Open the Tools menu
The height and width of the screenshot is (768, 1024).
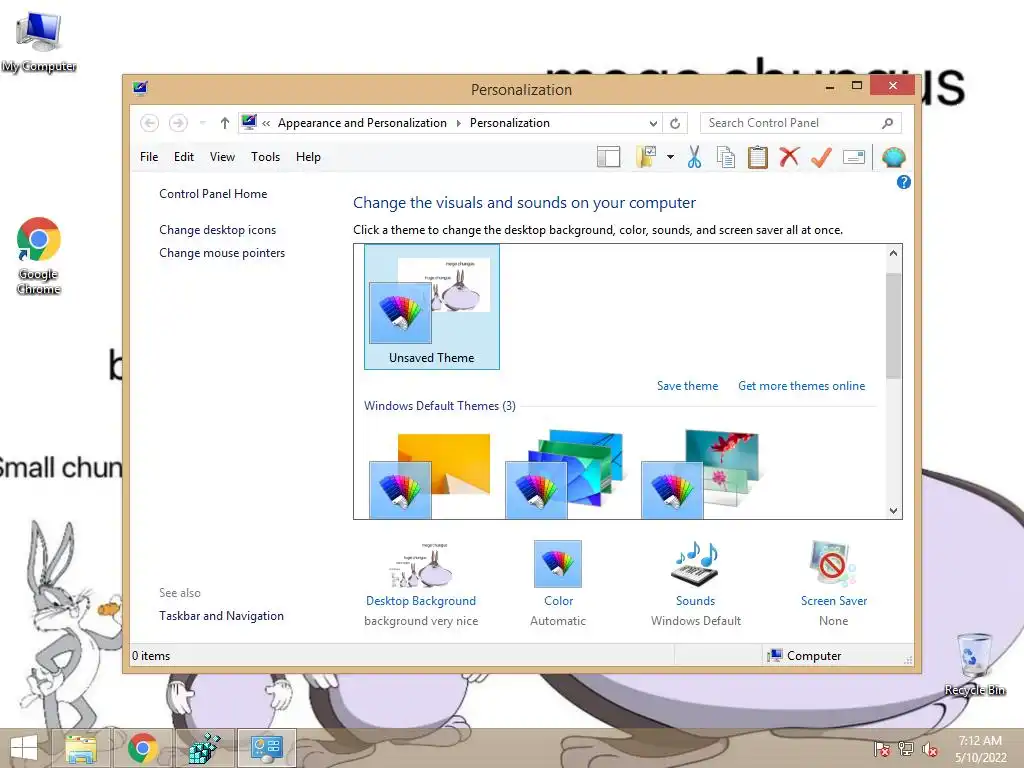click(x=265, y=157)
